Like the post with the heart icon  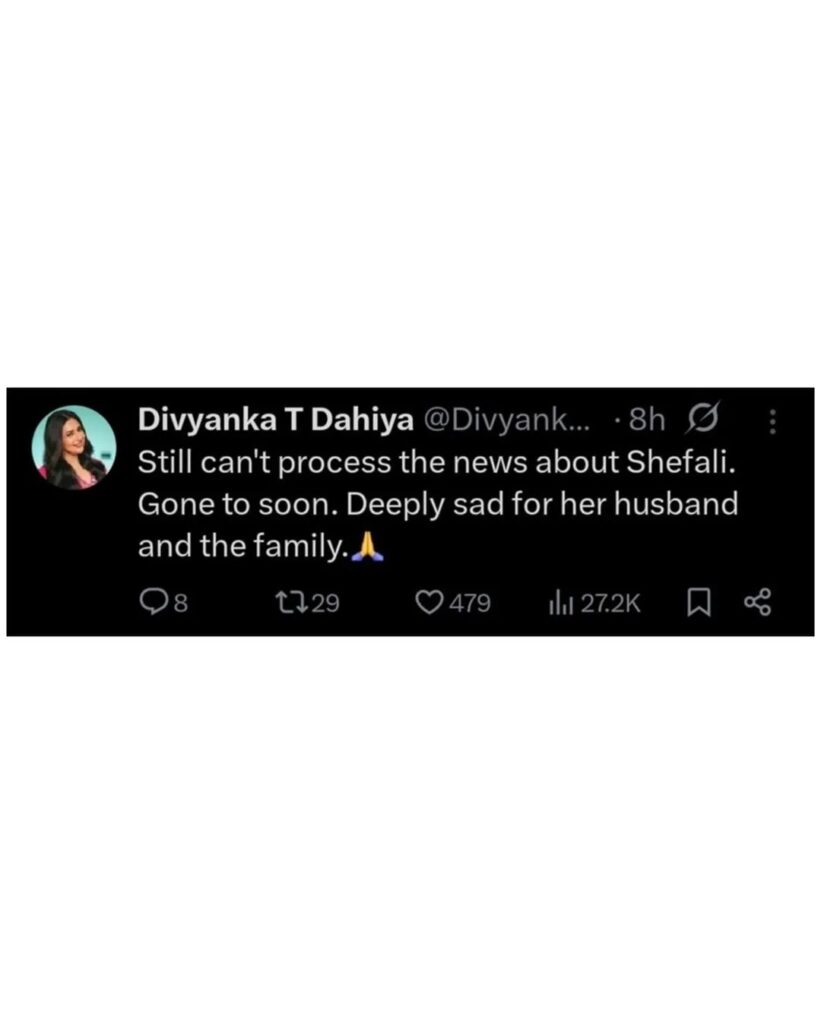point(430,602)
